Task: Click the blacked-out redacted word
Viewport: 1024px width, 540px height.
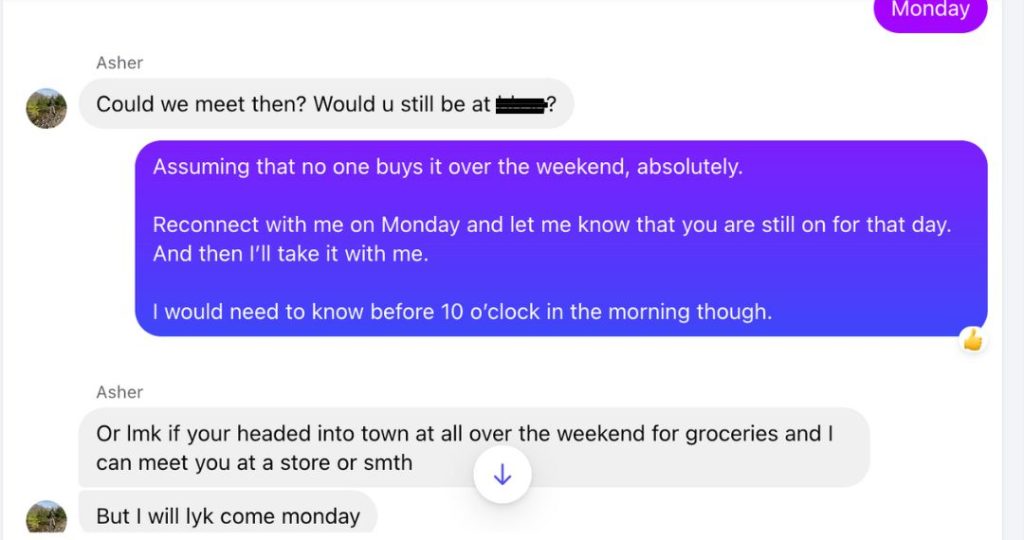Action: (x=520, y=104)
